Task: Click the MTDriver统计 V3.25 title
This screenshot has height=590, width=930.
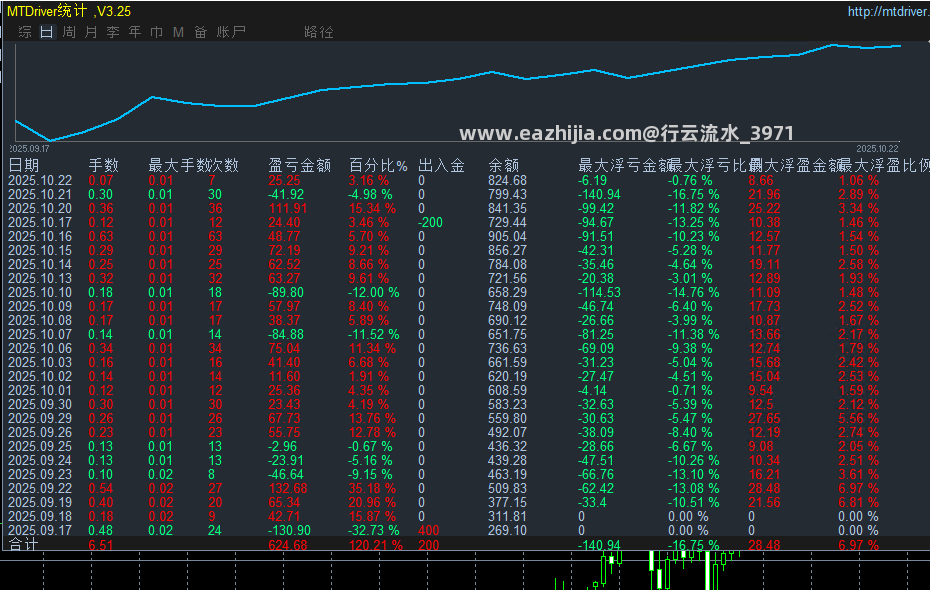Action: (x=69, y=11)
